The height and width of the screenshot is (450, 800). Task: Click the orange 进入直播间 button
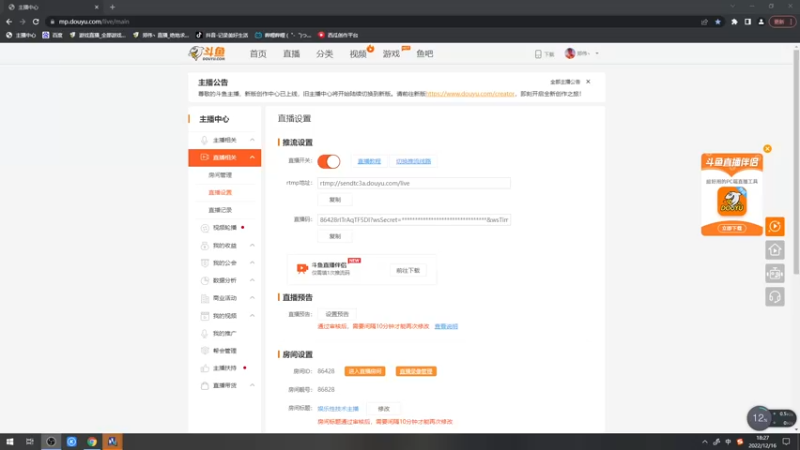tap(365, 371)
